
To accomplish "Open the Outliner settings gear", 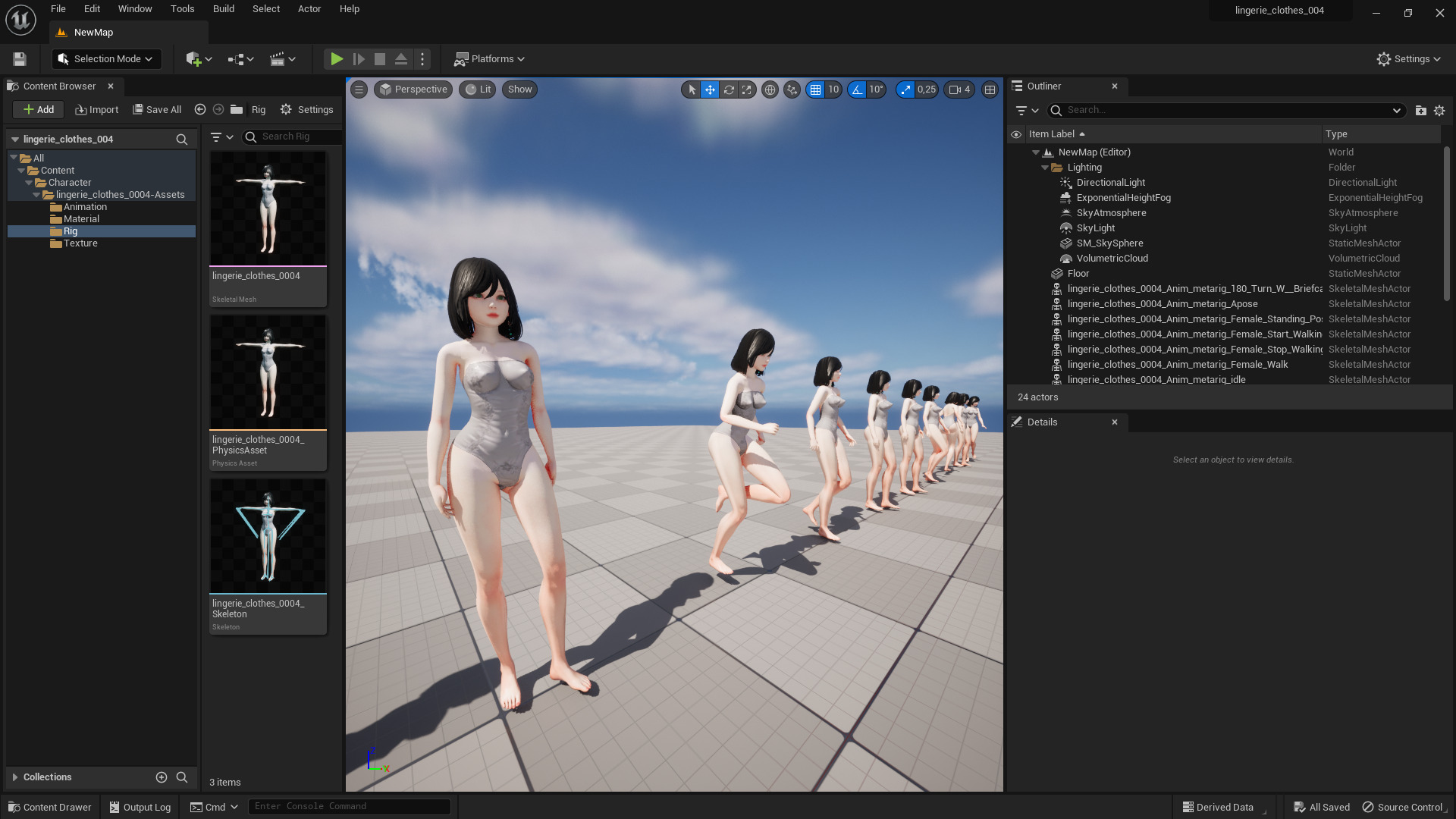I will 1439,111.
